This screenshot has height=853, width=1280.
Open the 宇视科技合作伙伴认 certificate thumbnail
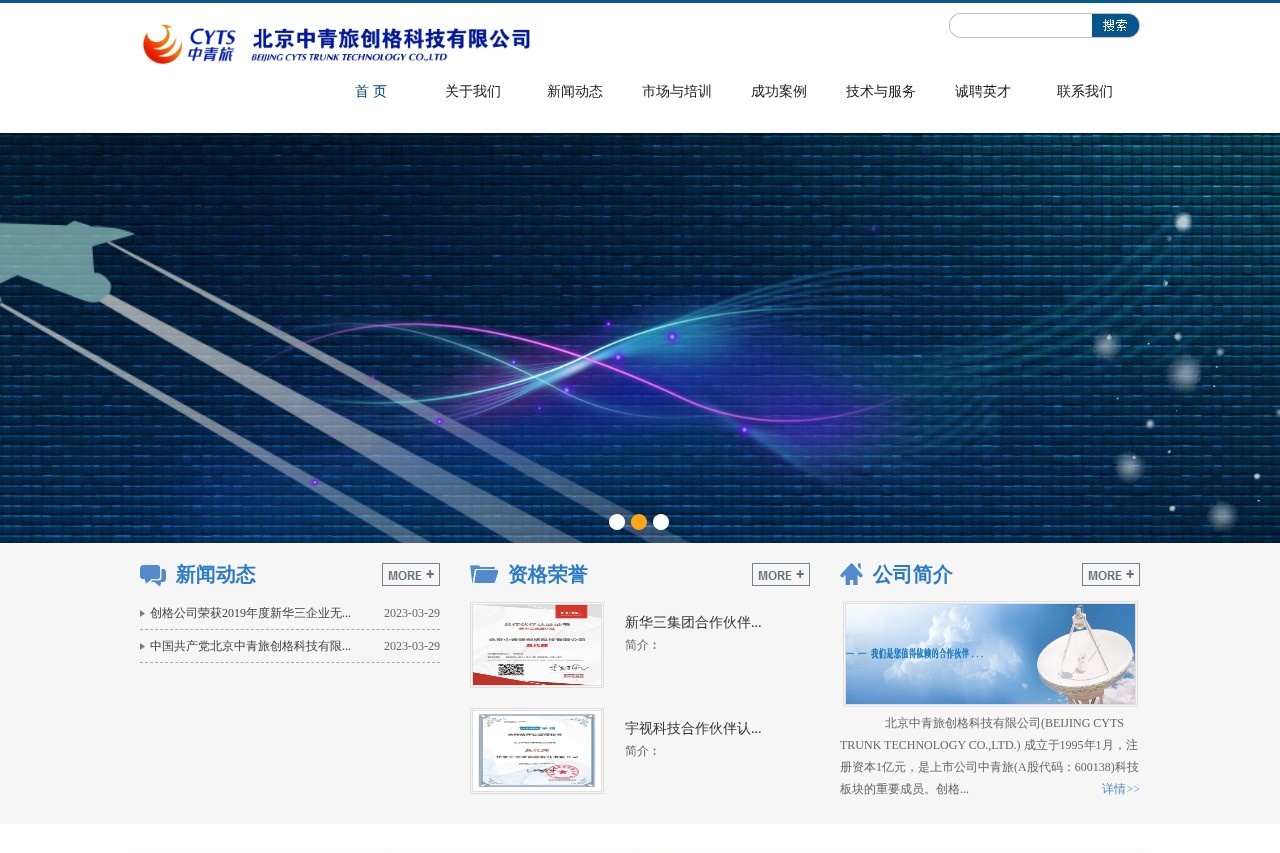tap(537, 751)
